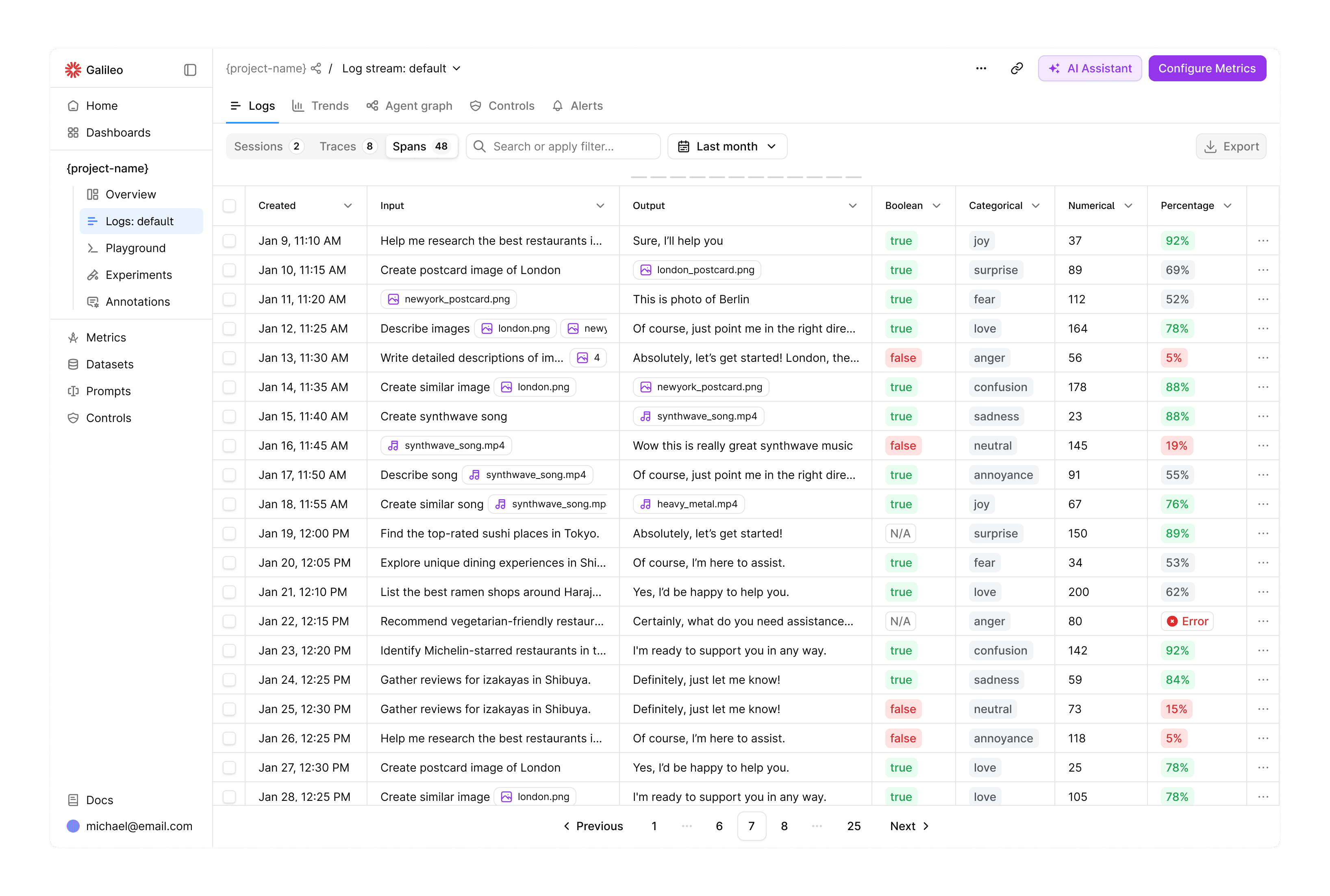Open synthwave_song.mp4 audio chip in Output column
Viewport: 1330px width, 896px height.
(x=698, y=416)
